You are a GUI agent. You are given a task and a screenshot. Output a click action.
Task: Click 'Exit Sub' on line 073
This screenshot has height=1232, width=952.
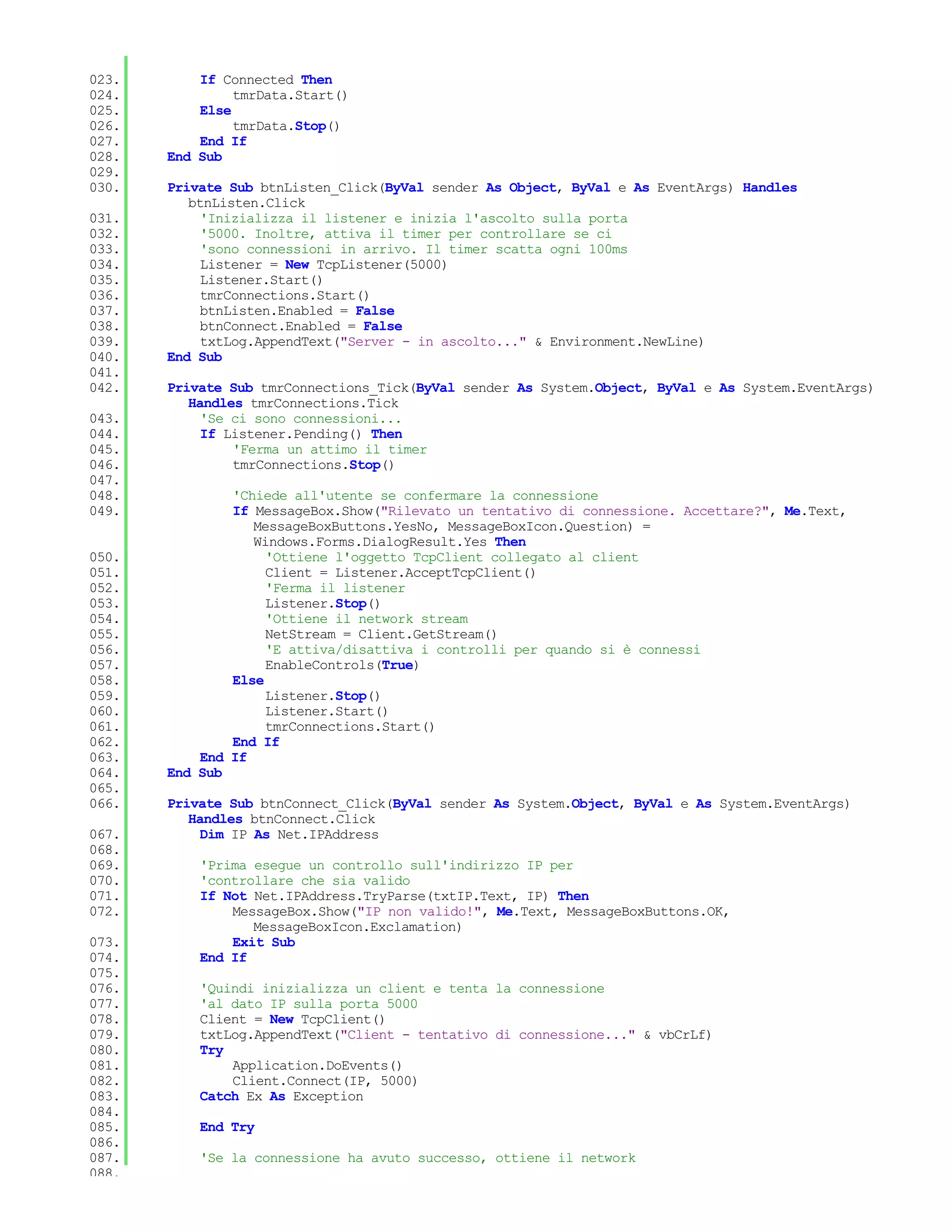click(264, 942)
